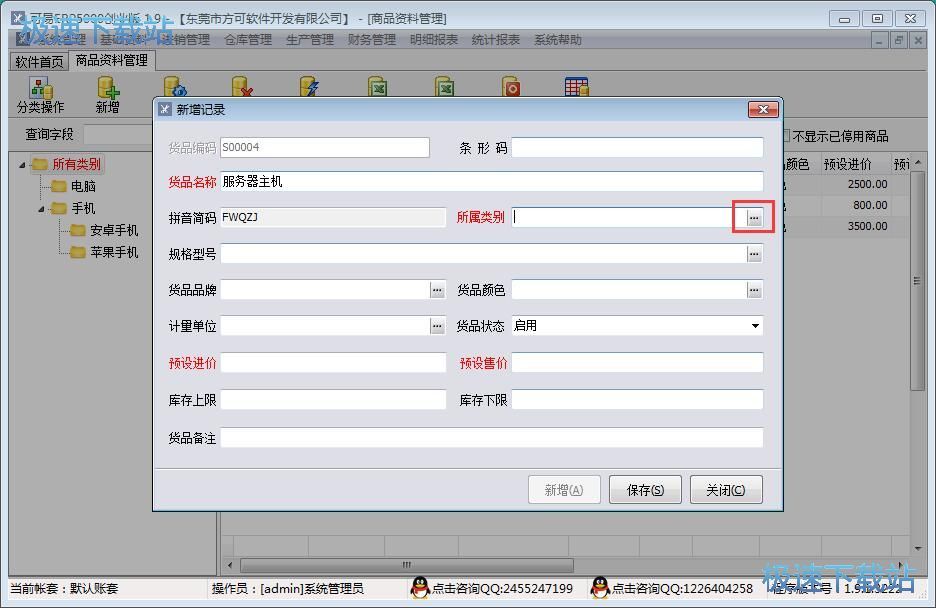This screenshot has height=608, width=936.
Task: Open the 货品品牌 browse ellipsis button
Action: pyautogui.click(x=437, y=290)
